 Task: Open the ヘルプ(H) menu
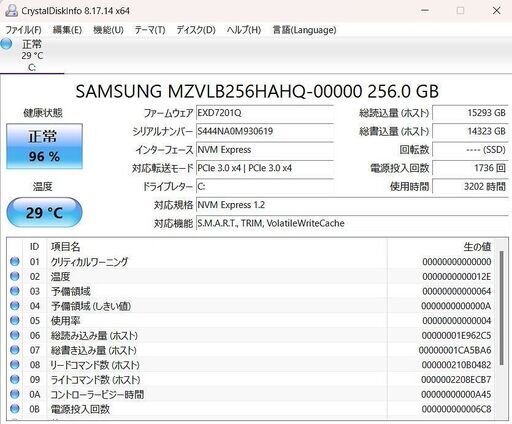click(x=244, y=30)
